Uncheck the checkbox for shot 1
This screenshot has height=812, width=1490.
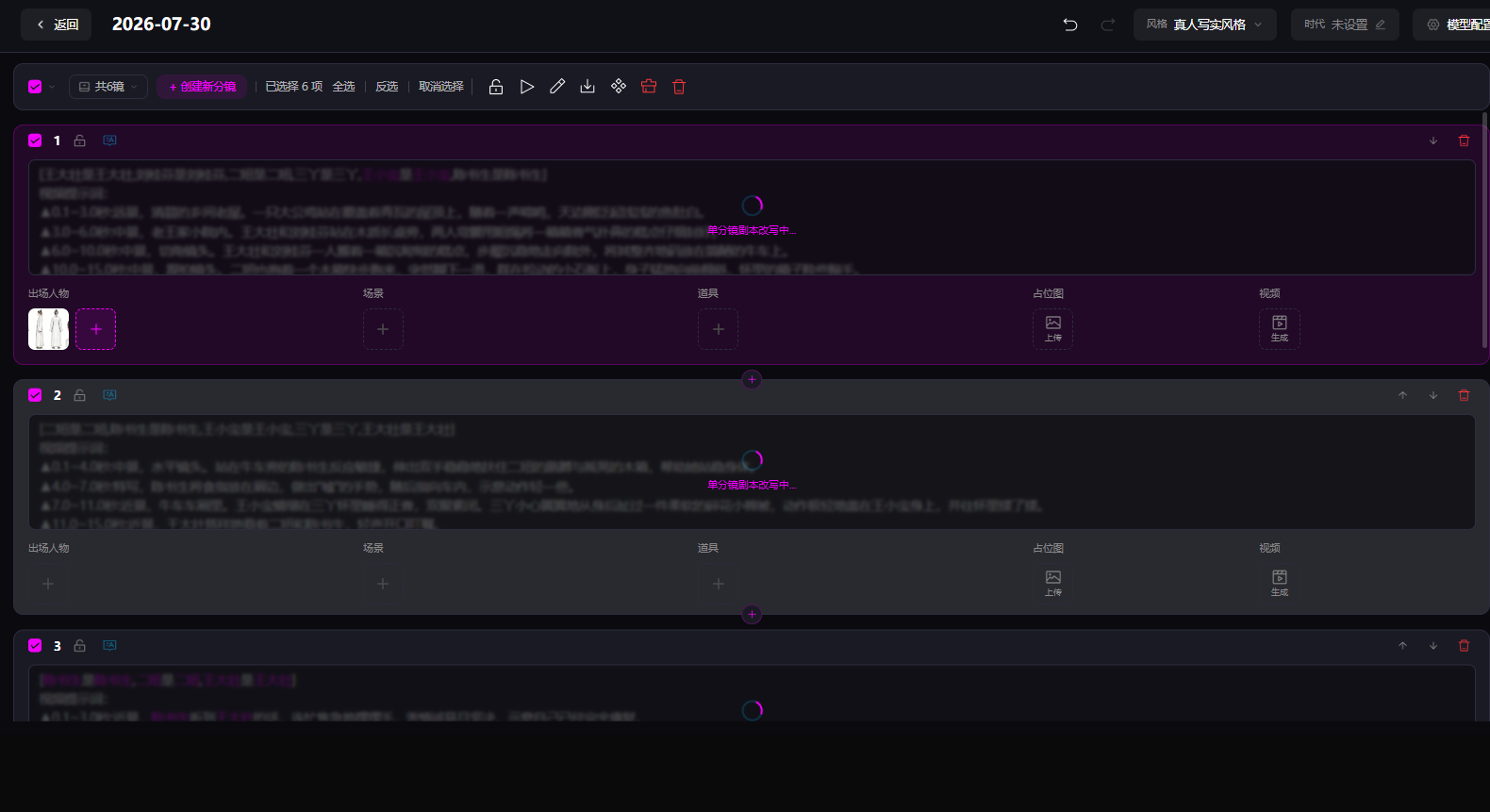(35, 141)
